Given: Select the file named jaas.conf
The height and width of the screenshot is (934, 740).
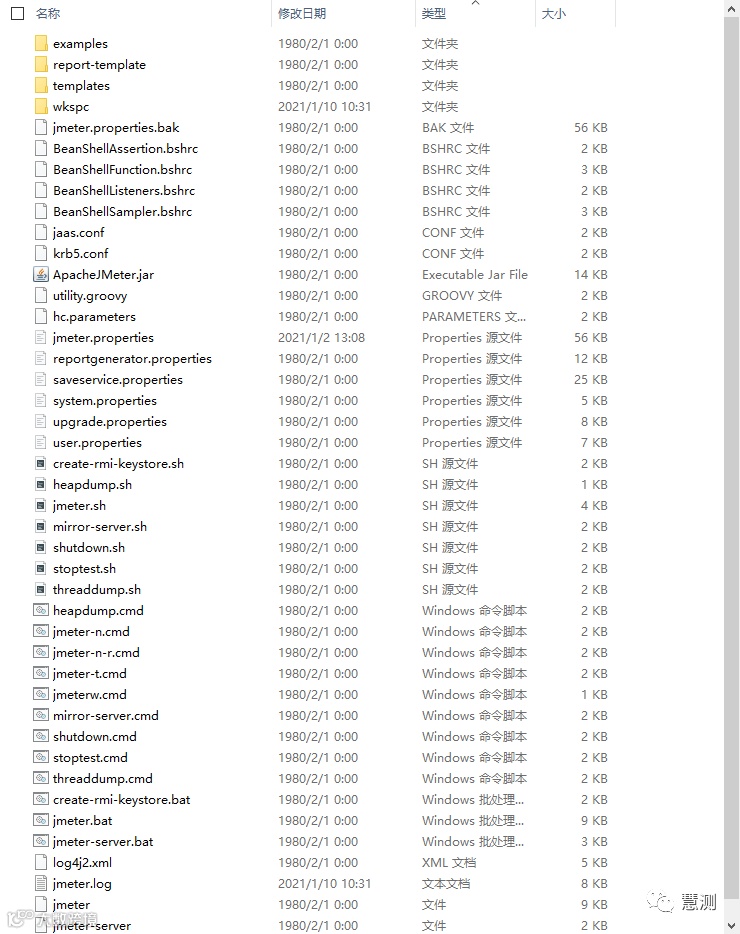Looking at the screenshot, I should (78, 232).
